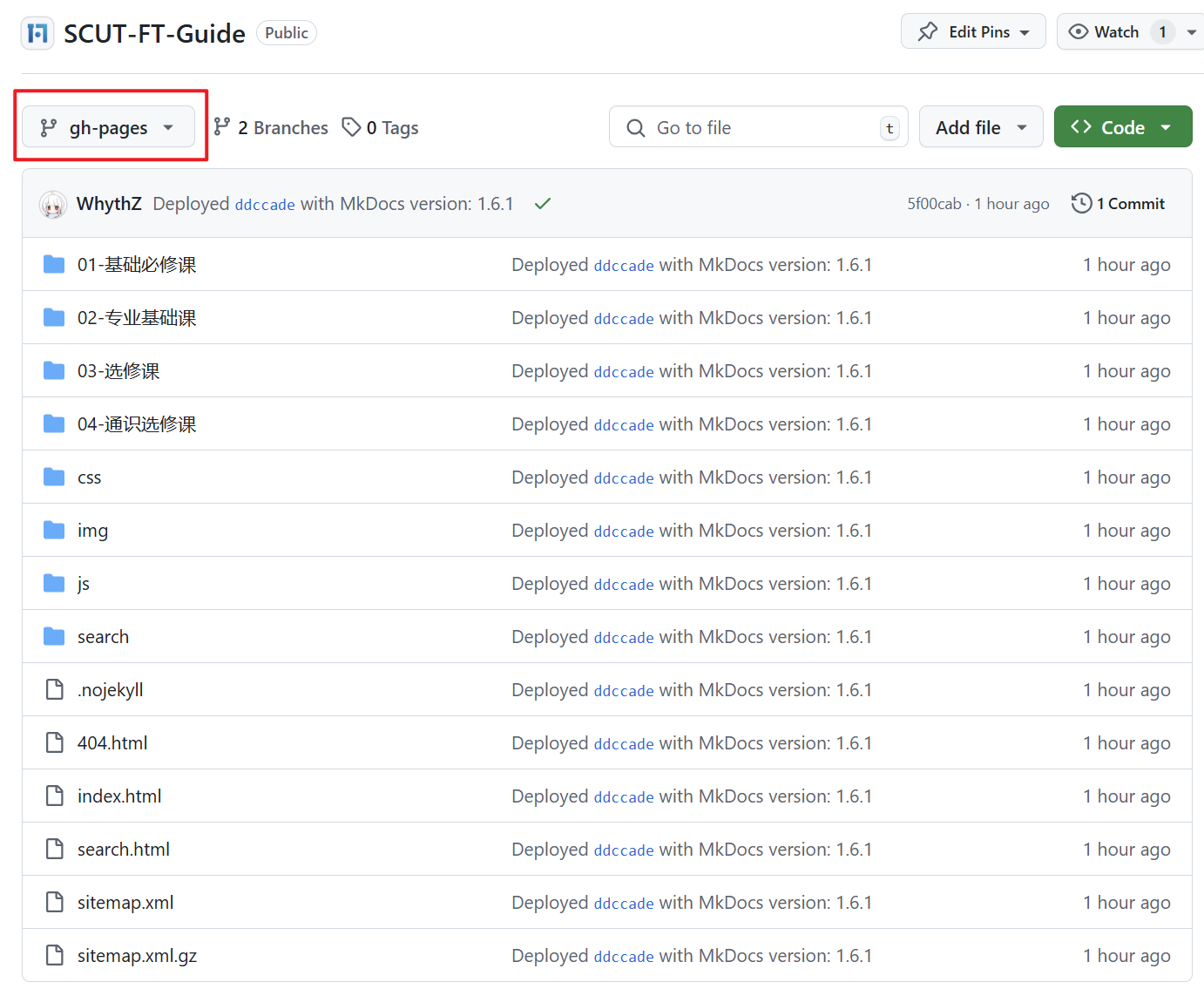Click the green check status icon
The width and height of the screenshot is (1204, 989).
tap(543, 204)
